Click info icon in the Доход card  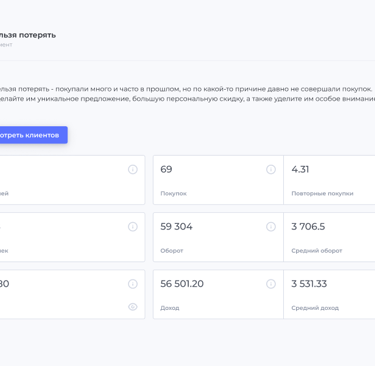(271, 284)
